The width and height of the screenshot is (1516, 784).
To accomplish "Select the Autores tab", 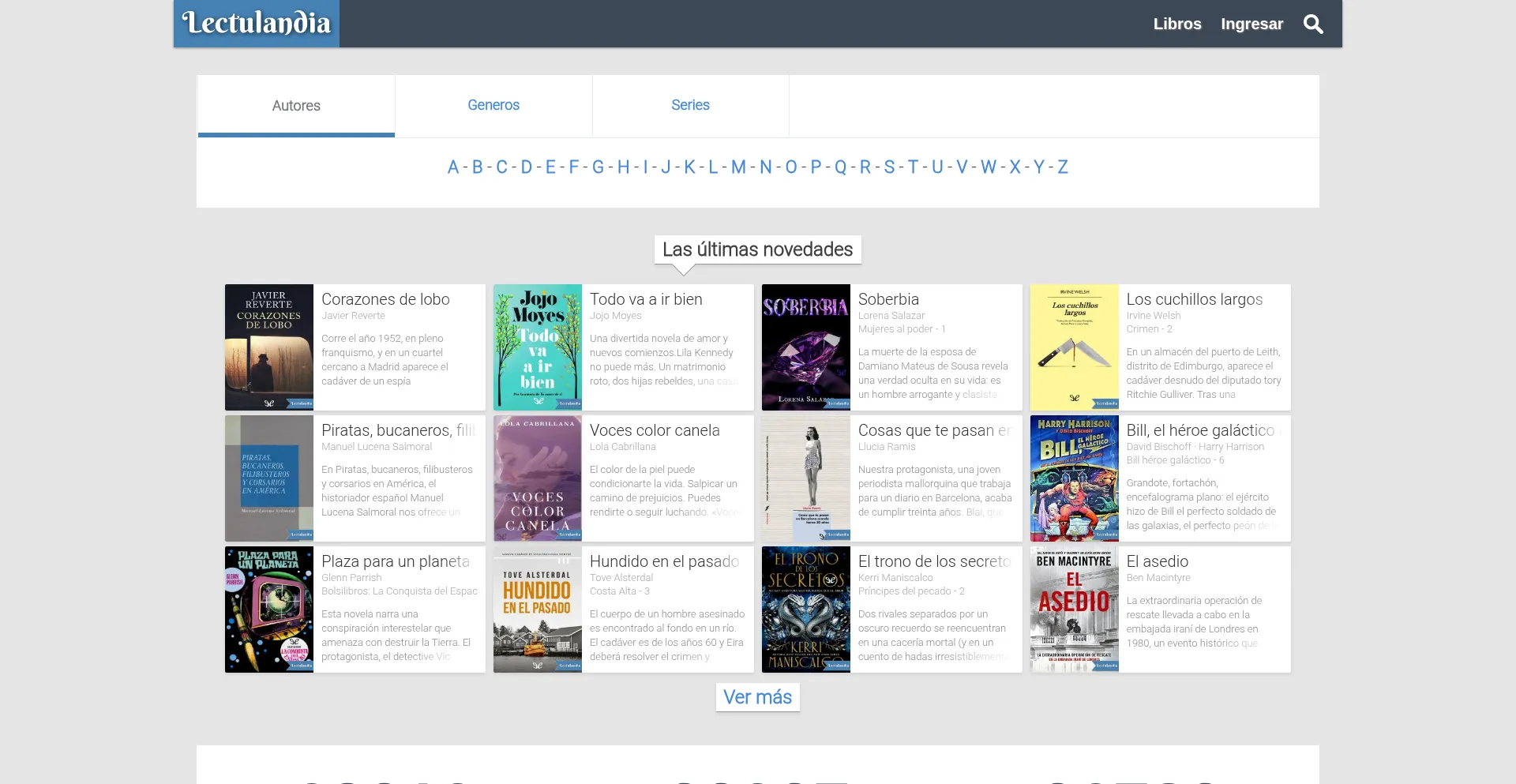I will click(x=295, y=105).
